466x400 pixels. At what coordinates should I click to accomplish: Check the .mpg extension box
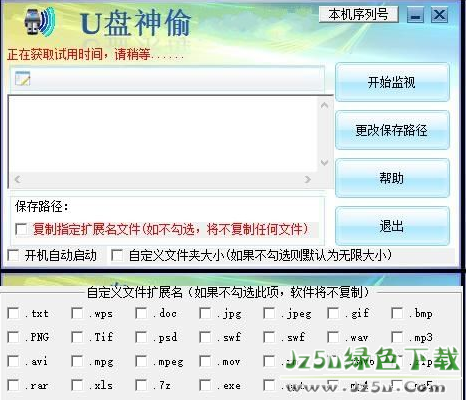point(77,361)
